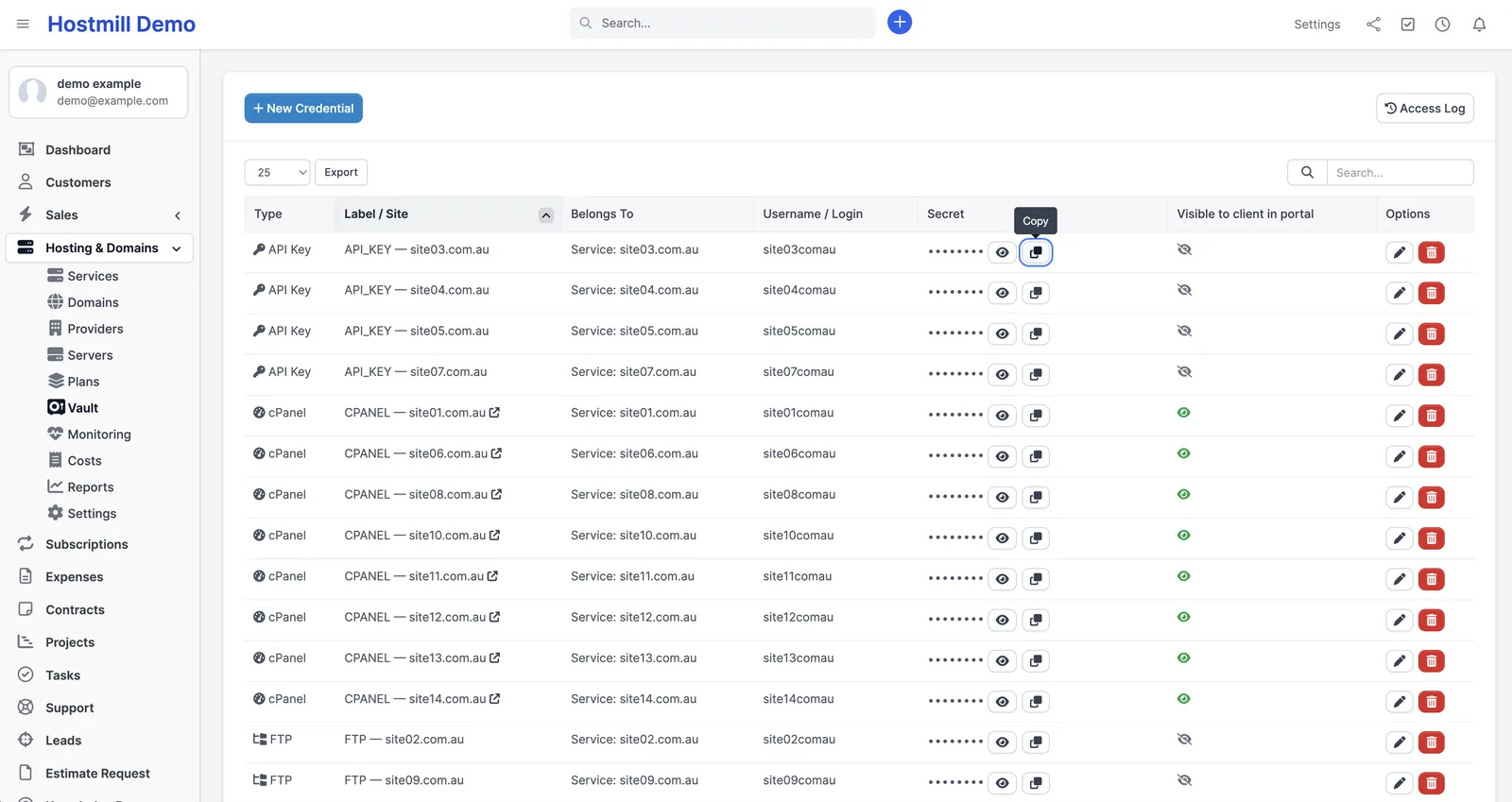This screenshot has height=802, width=1512.
Task: Delete the API_KEY site07.com.au credential
Action: 1432,375
